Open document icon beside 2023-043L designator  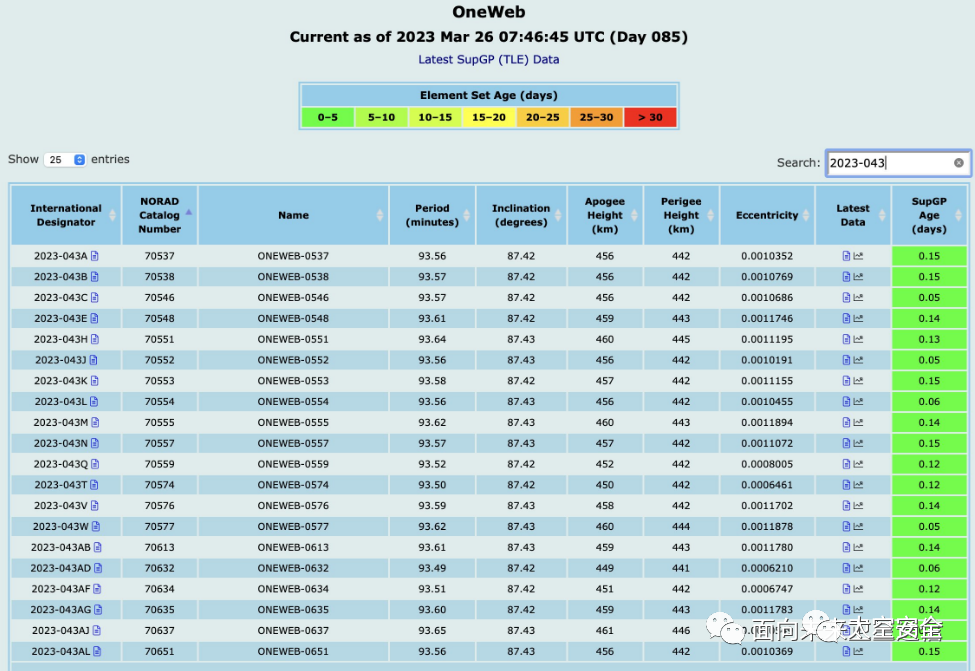[x=94, y=401]
